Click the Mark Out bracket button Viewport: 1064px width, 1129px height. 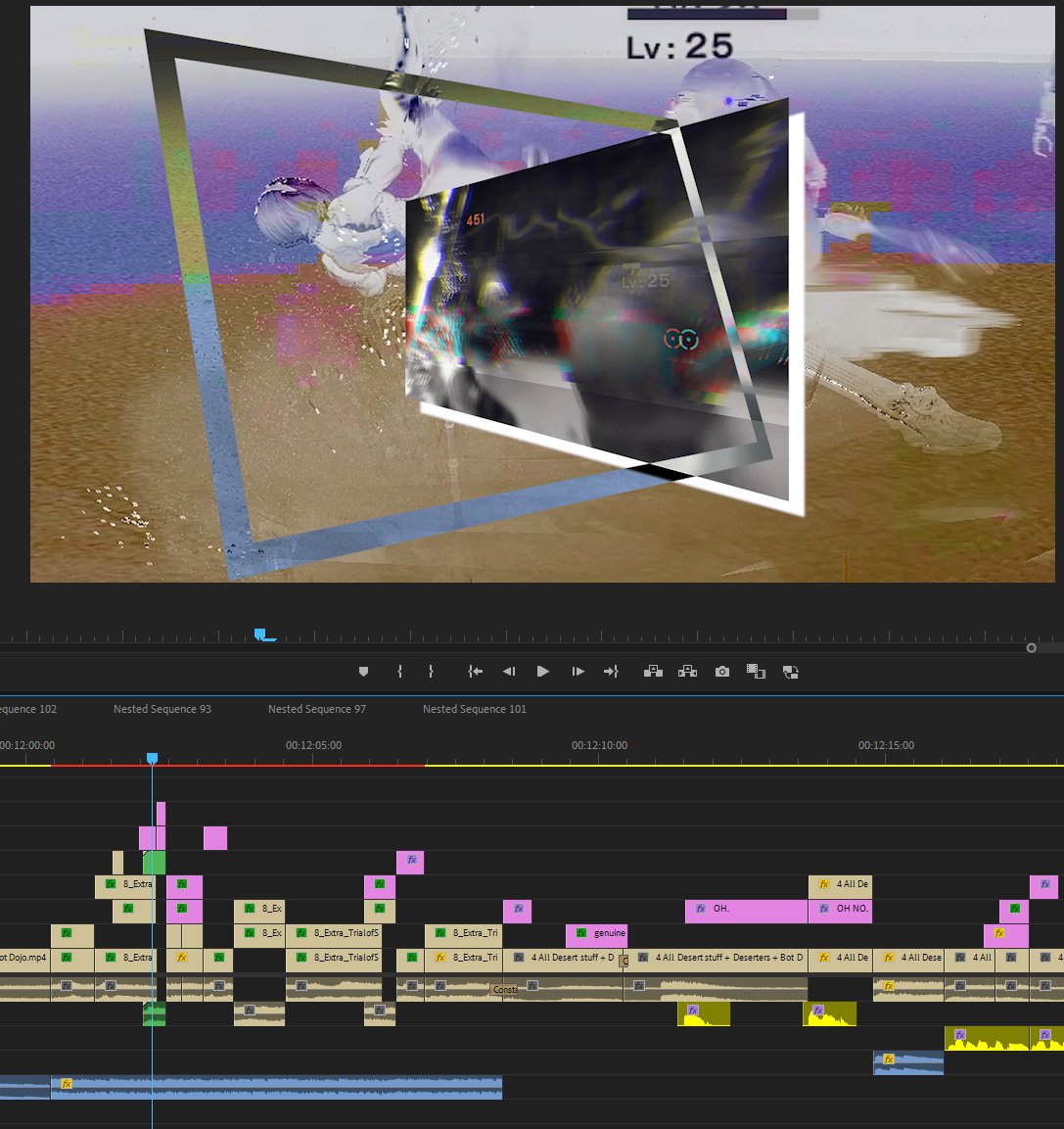pos(431,671)
